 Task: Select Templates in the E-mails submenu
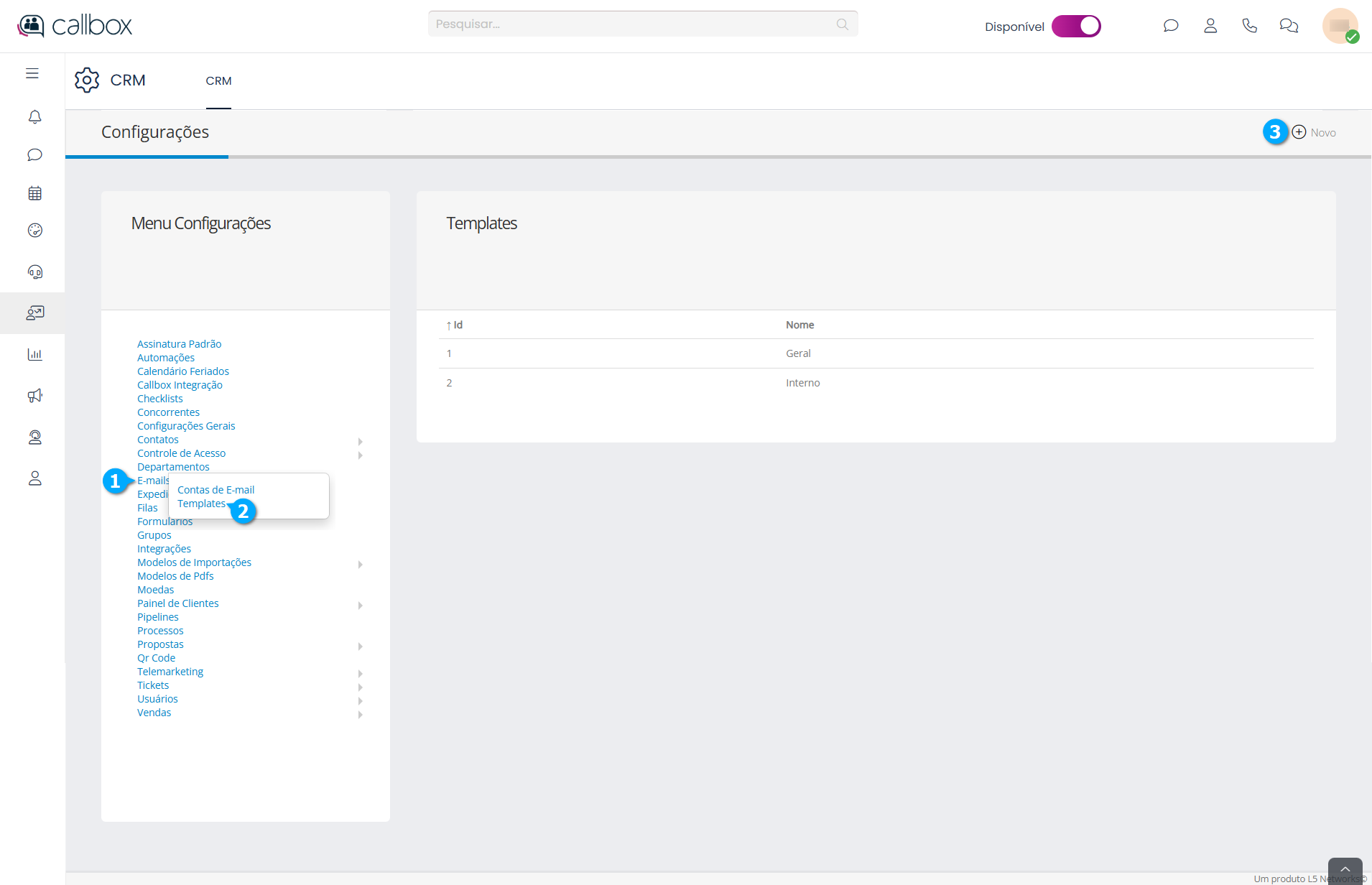tap(201, 504)
